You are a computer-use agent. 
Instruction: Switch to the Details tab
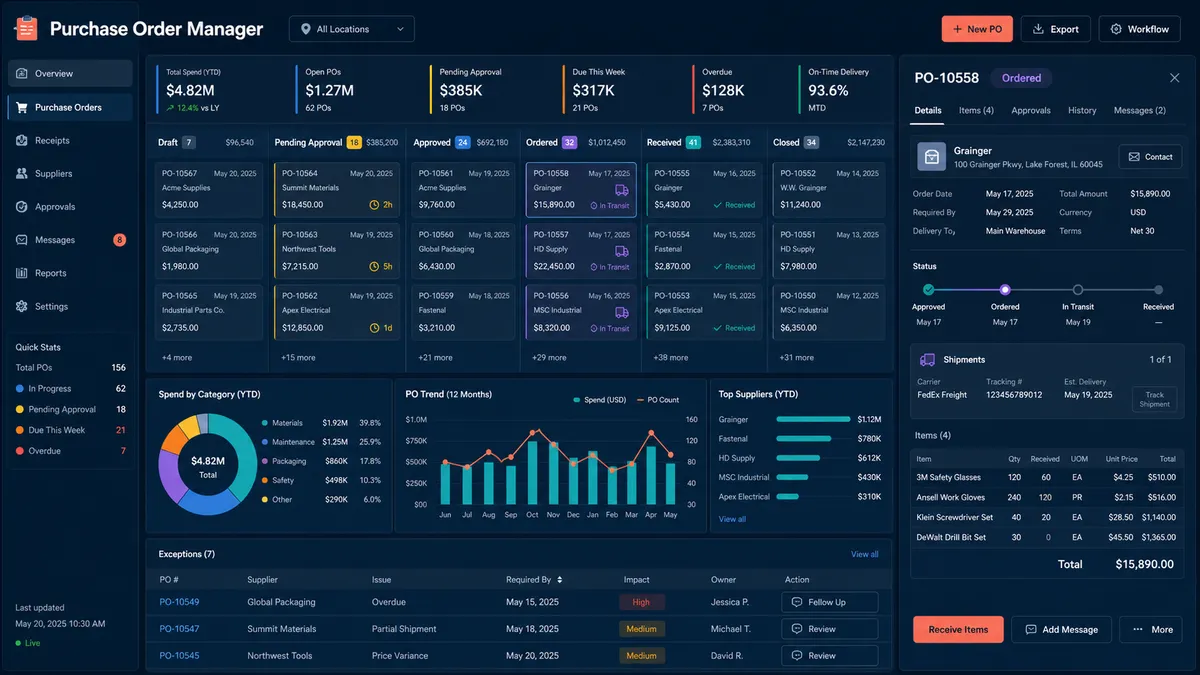click(x=928, y=111)
